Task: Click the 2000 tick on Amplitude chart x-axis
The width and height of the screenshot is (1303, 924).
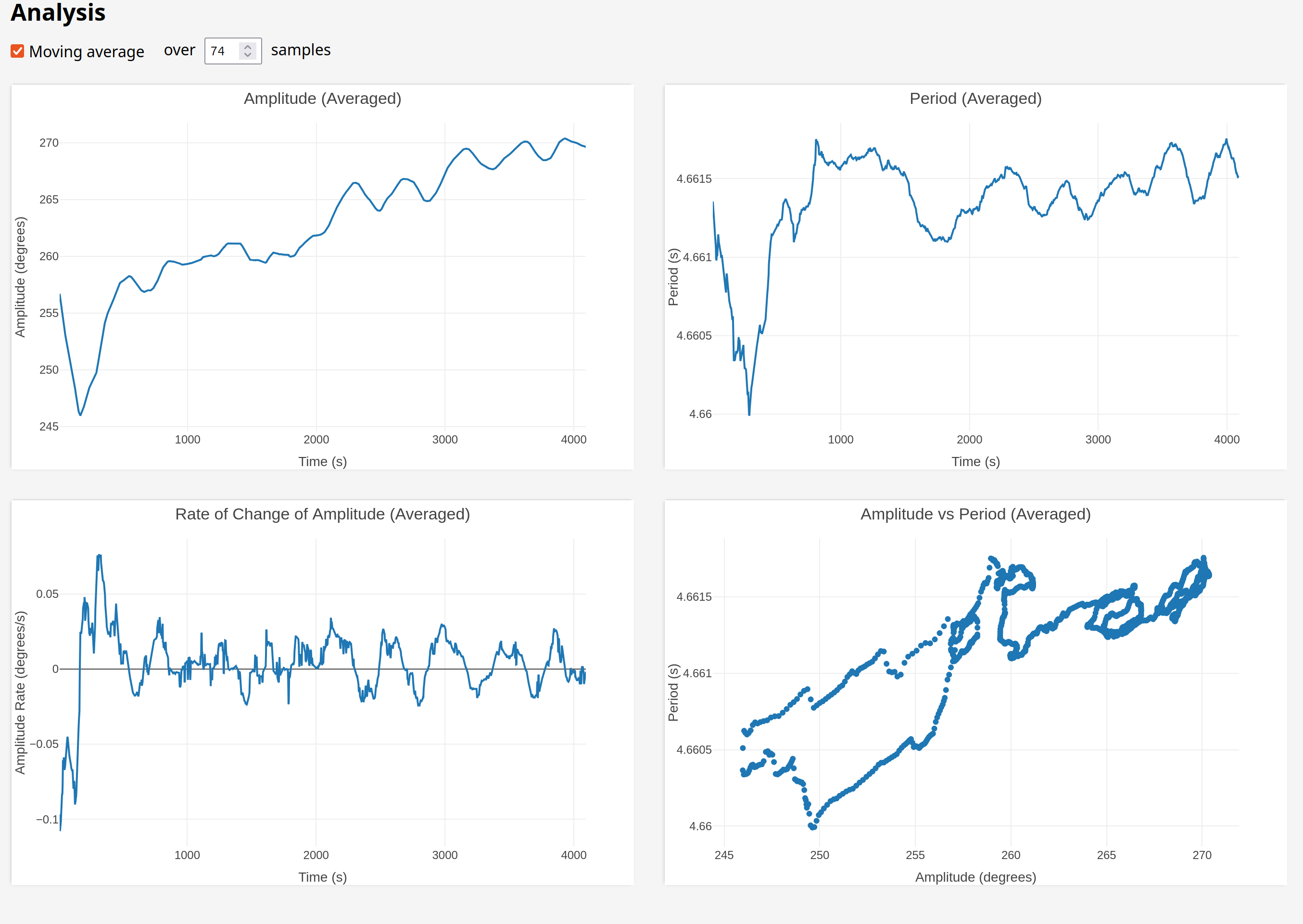Action: [x=316, y=439]
